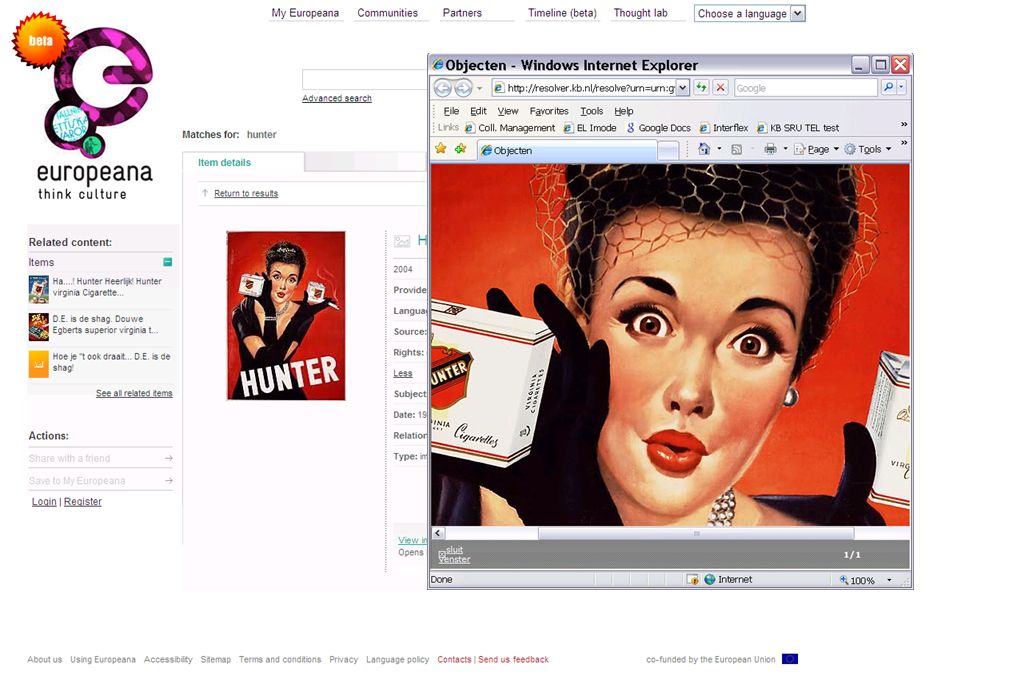
Task: Open search provider options dropdown
Action: tap(902, 87)
